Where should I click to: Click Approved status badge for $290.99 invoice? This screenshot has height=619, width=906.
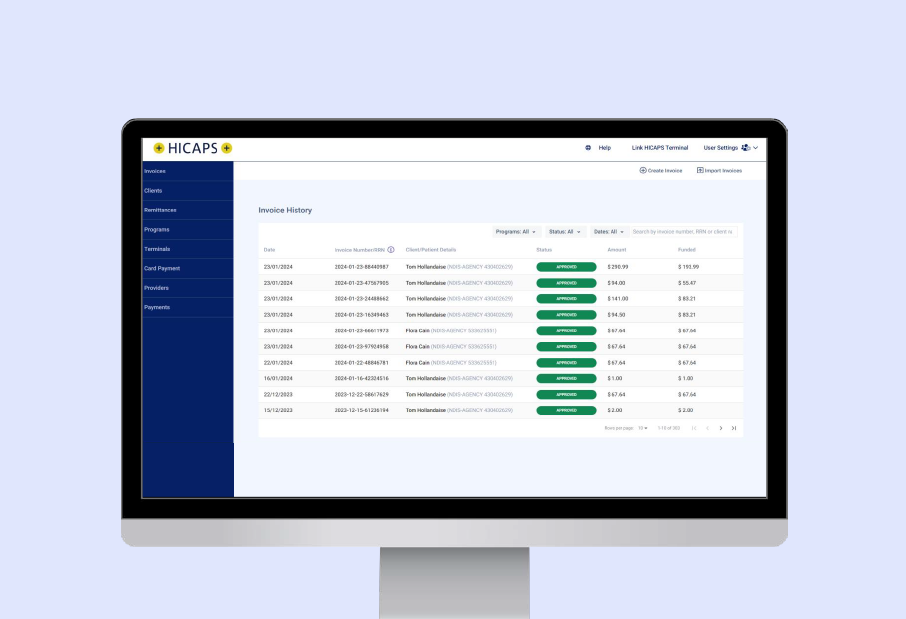click(x=566, y=267)
